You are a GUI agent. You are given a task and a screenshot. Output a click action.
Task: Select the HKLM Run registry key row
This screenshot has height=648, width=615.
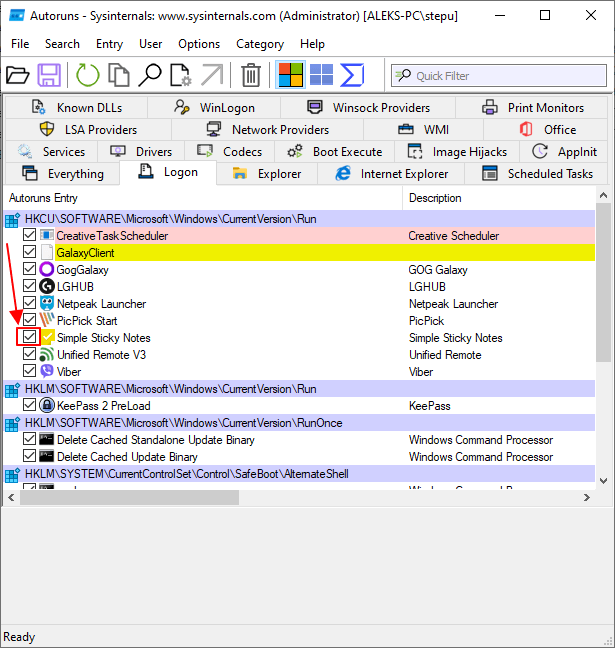[x=300, y=388]
